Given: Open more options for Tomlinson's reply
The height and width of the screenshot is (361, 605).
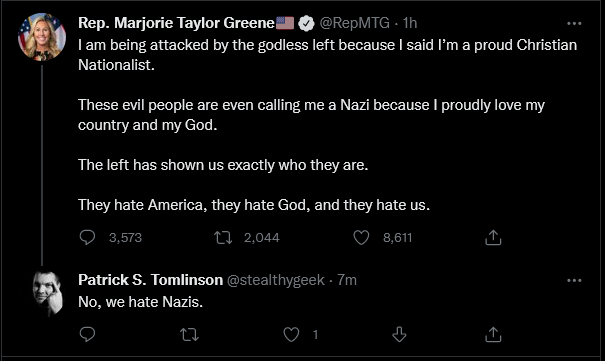Looking at the screenshot, I should pos(574,280).
